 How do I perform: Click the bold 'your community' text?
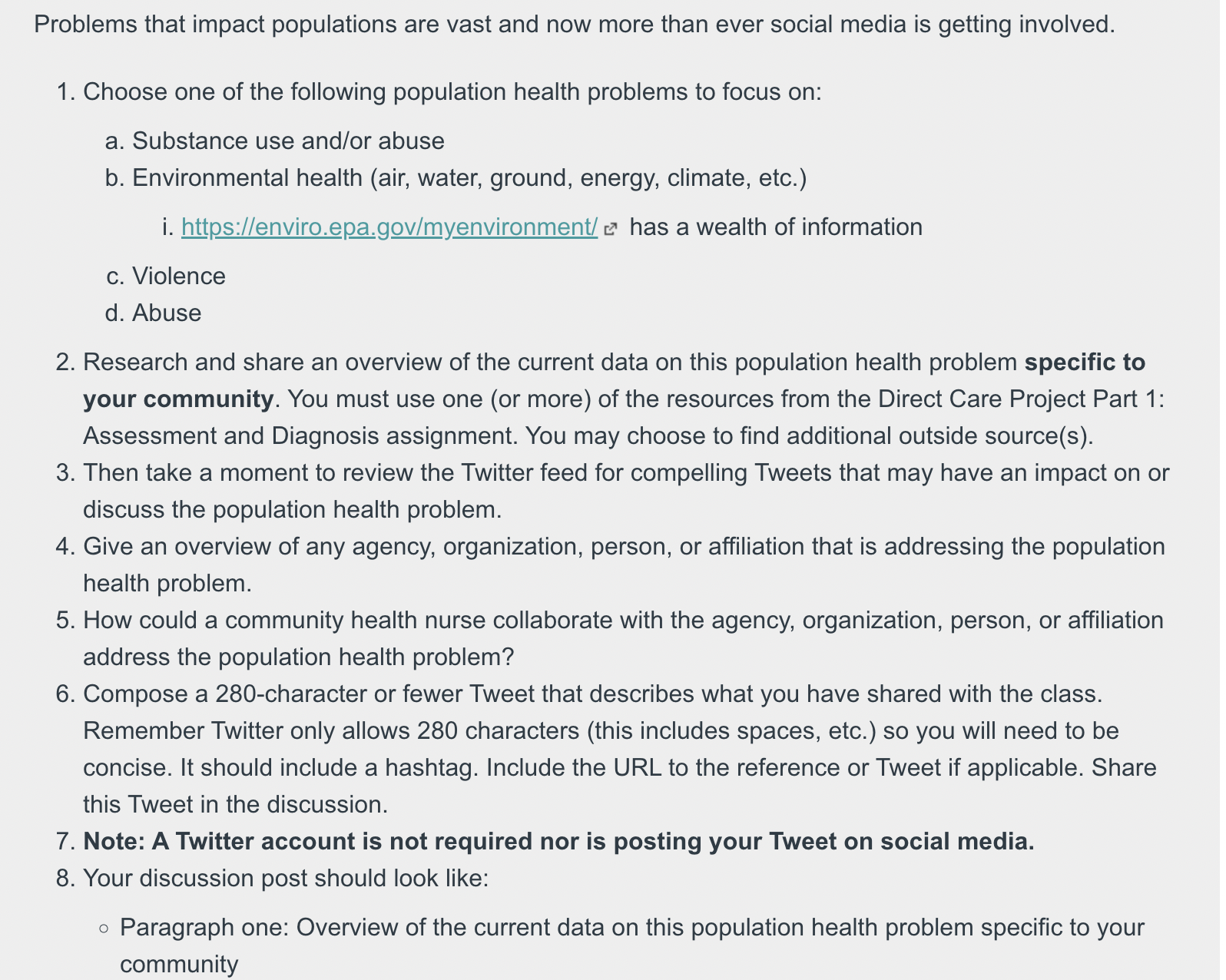click(x=178, y=399)
